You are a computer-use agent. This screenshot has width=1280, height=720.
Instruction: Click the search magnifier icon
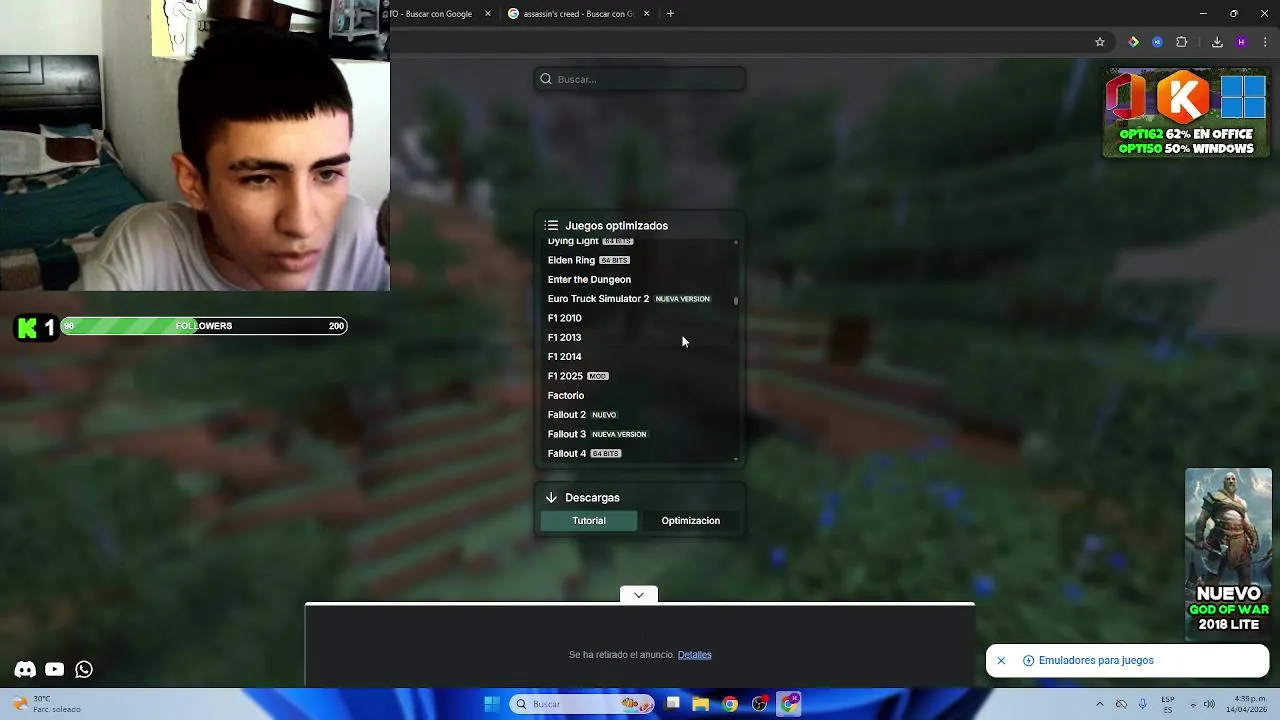pyautogui.click(x=546, y=79)
